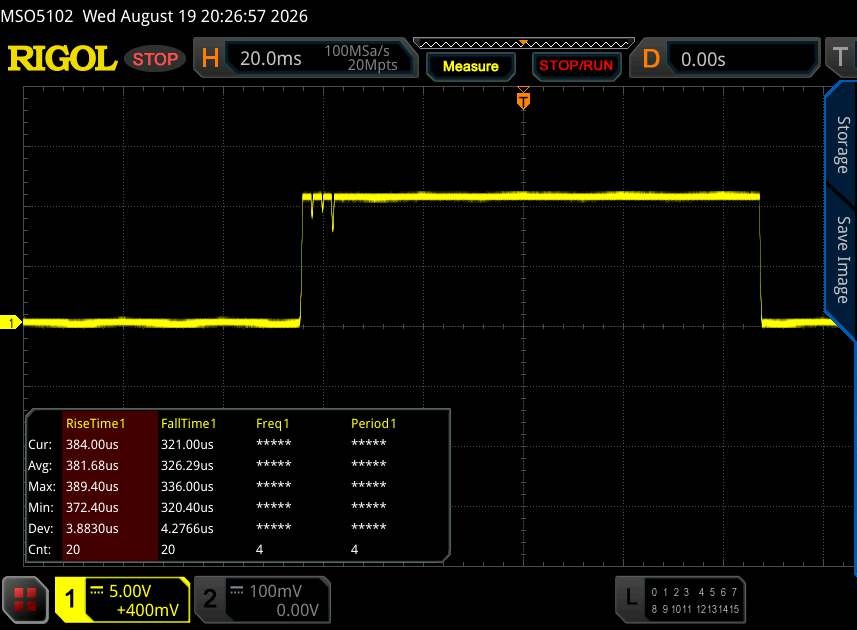Select the Period1 measurement column header
The image size is (857, 630).
click(x=373, y=423)
